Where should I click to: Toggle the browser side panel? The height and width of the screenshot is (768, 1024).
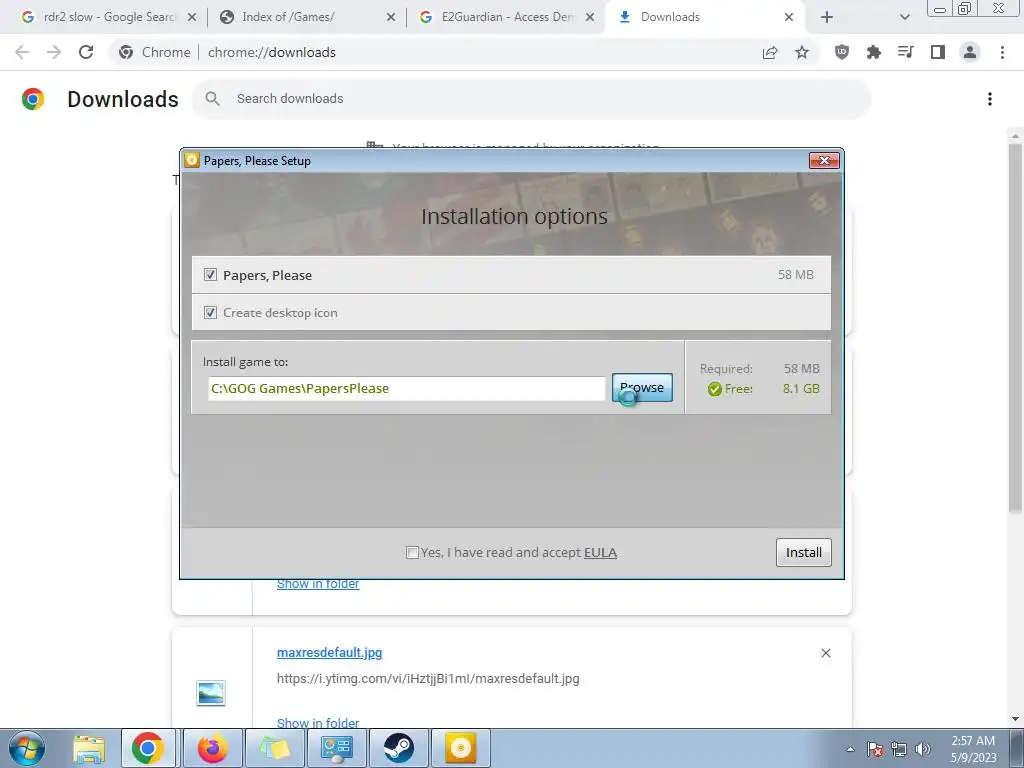[938, 52]
